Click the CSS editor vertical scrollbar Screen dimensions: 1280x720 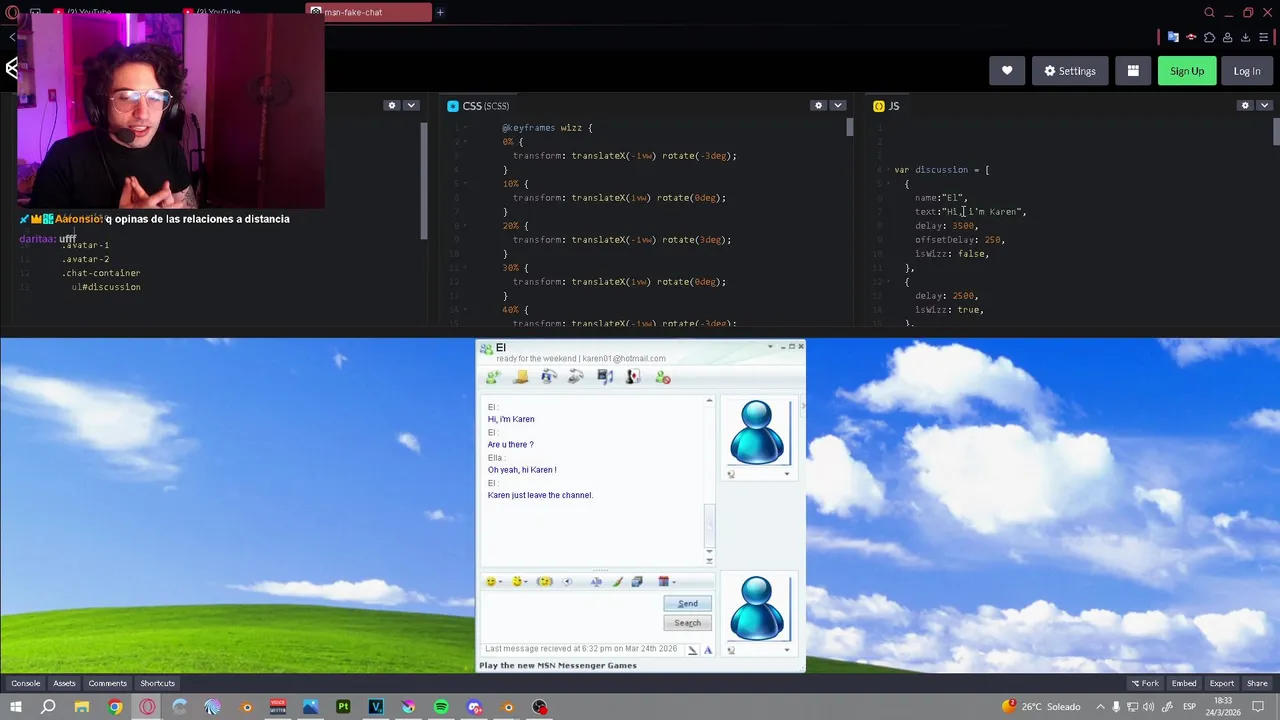[x=850, y=127]
